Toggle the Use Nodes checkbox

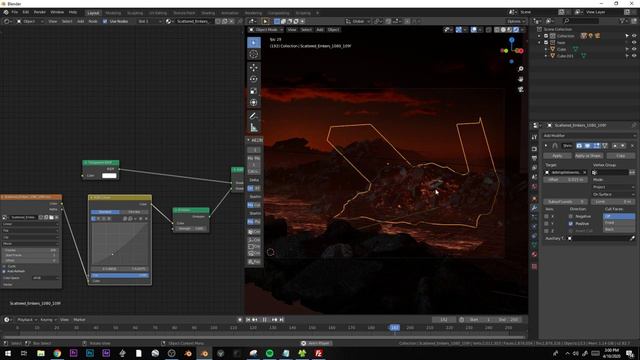pyautogui.click(x=105, y=21)
